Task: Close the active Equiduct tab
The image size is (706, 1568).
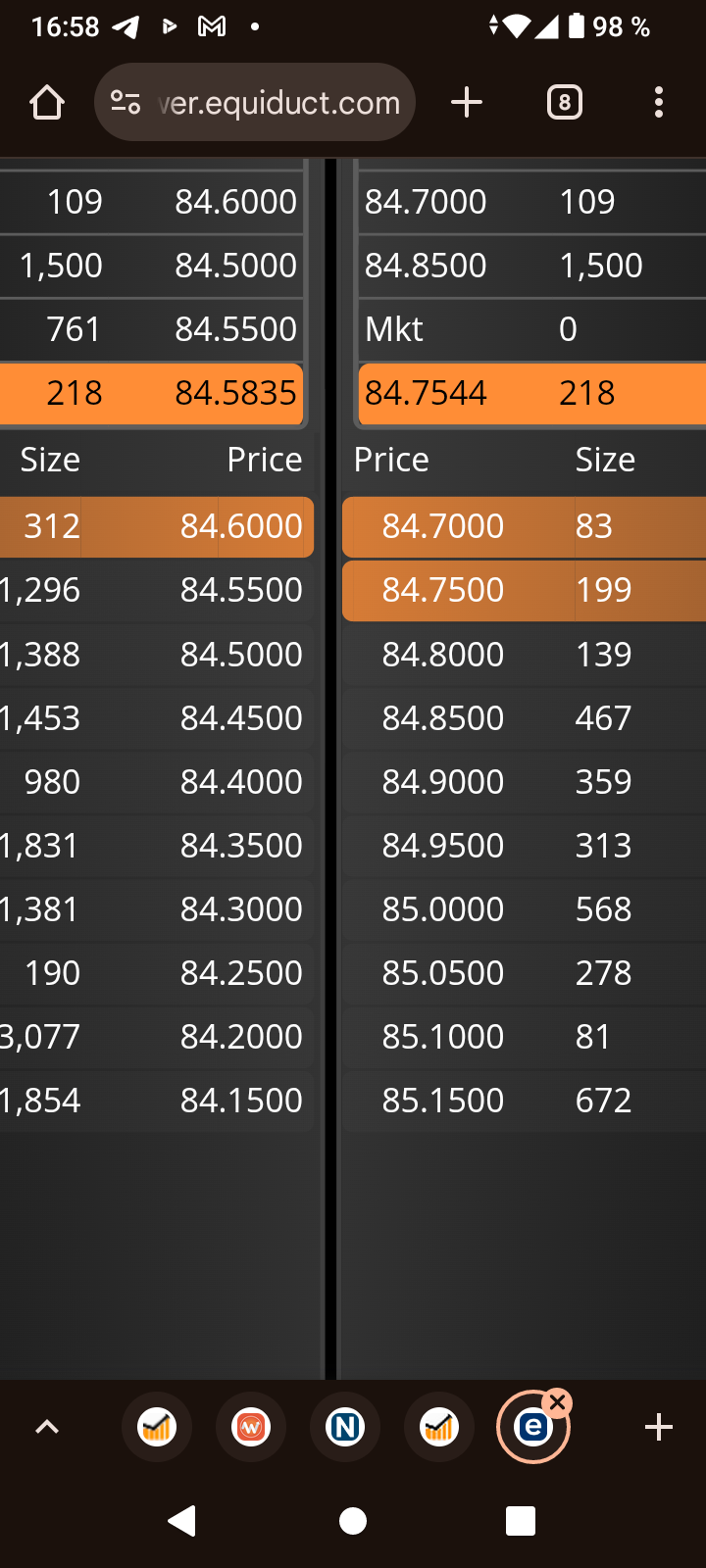Action: [x=558, y=1402]
